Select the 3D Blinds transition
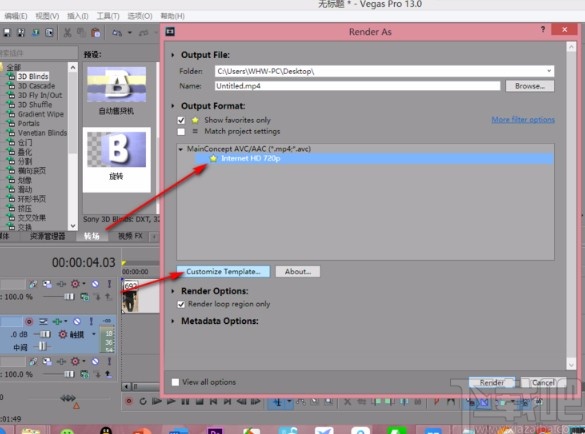 [33, 76]
